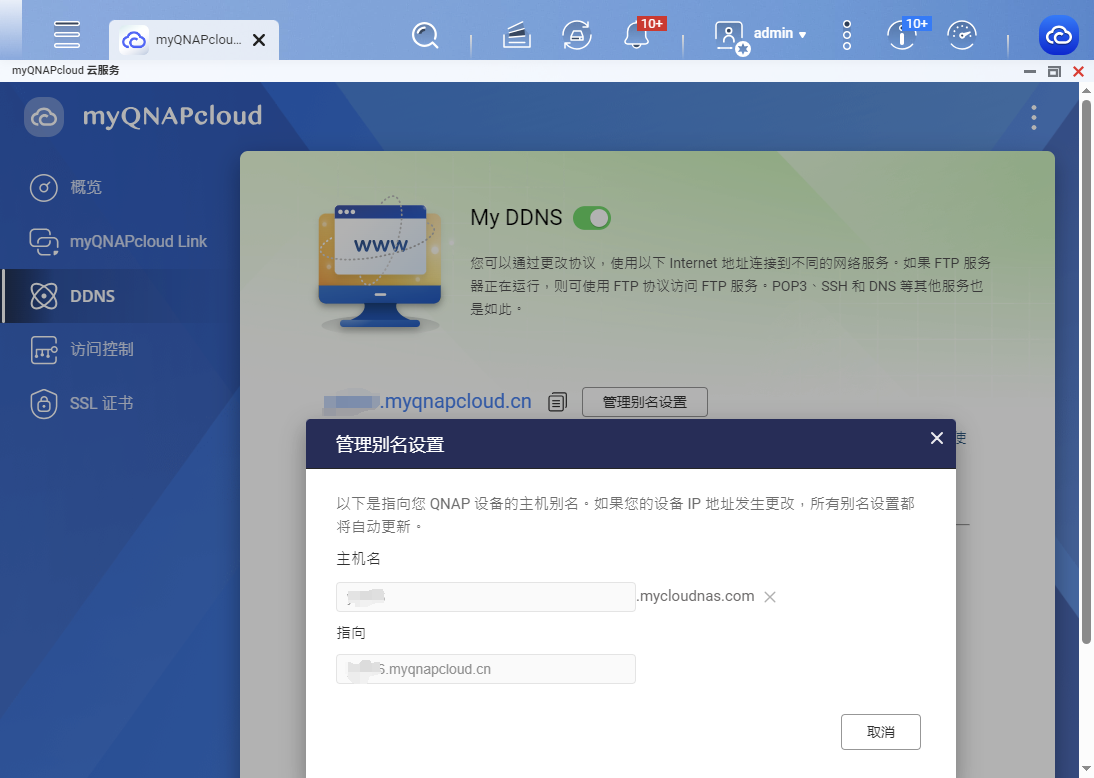Close the myQNAPcloud taskbar tab
The height and width of the screenshot is (778, 1094).
pyautogui.click(x=259, y=40)
